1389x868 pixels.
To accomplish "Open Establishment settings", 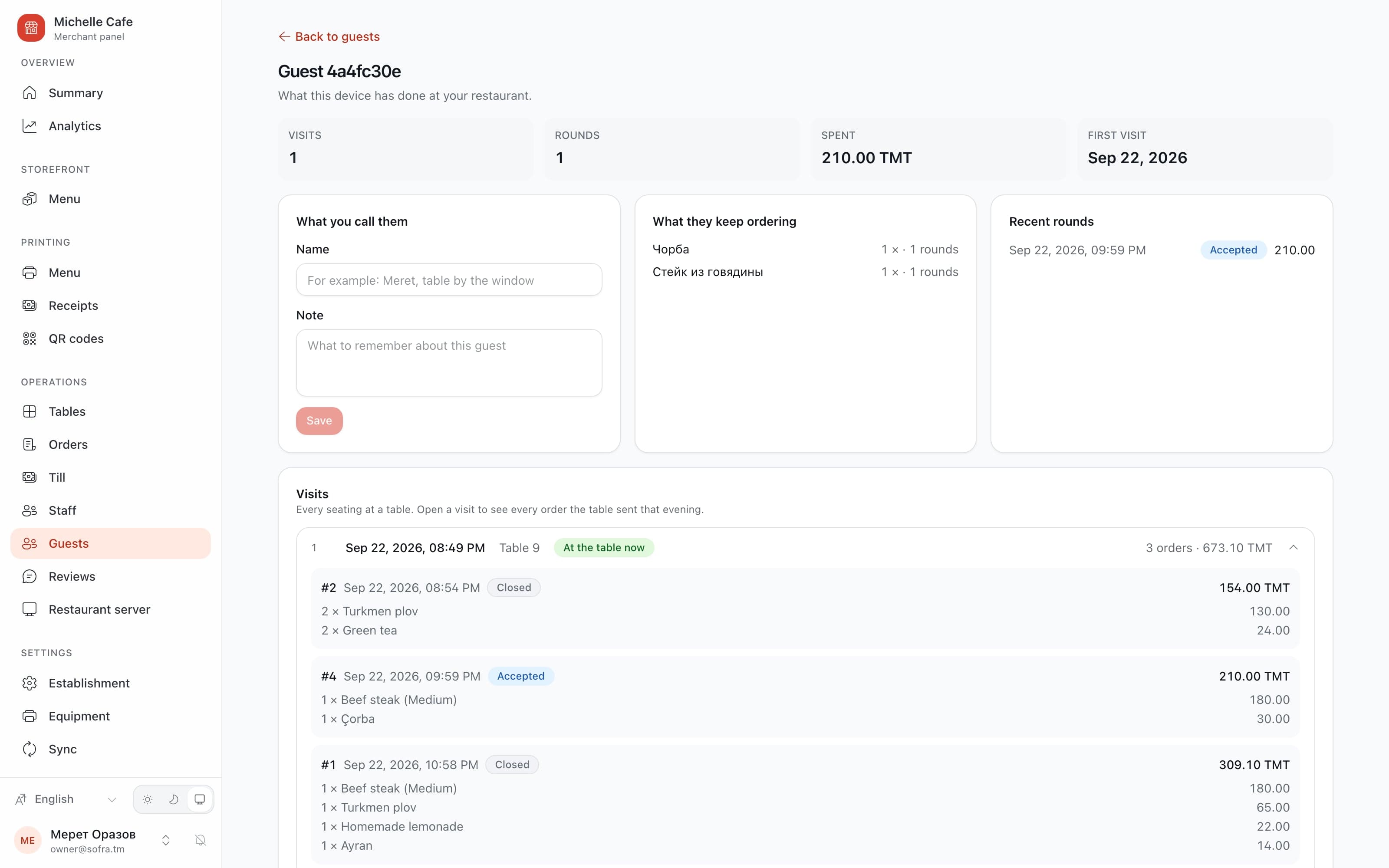I will pyautogui.click(x=111, y=683).
